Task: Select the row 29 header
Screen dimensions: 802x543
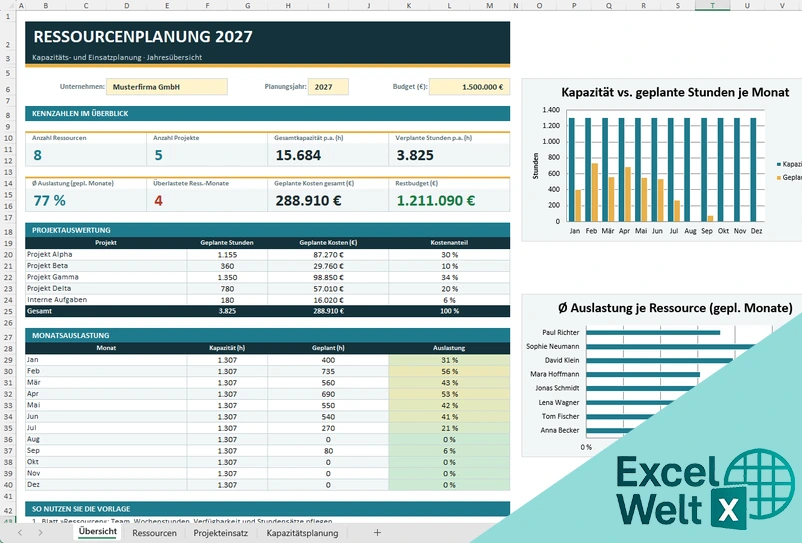Action: 8,360
